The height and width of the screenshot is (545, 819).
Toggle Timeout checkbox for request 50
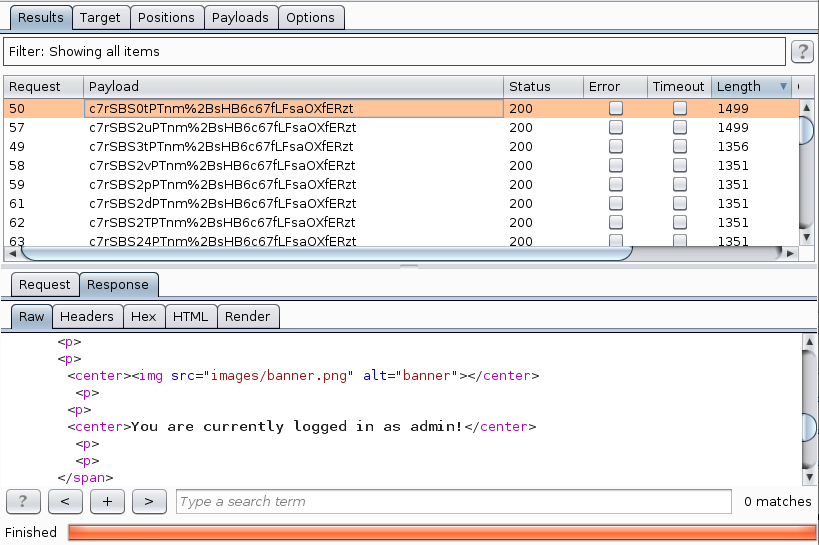(680, 108)
